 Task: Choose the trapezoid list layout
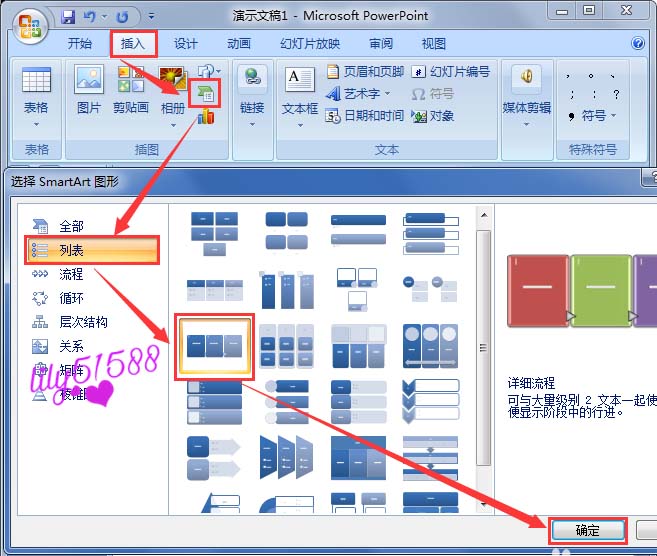tap(287, 457)
